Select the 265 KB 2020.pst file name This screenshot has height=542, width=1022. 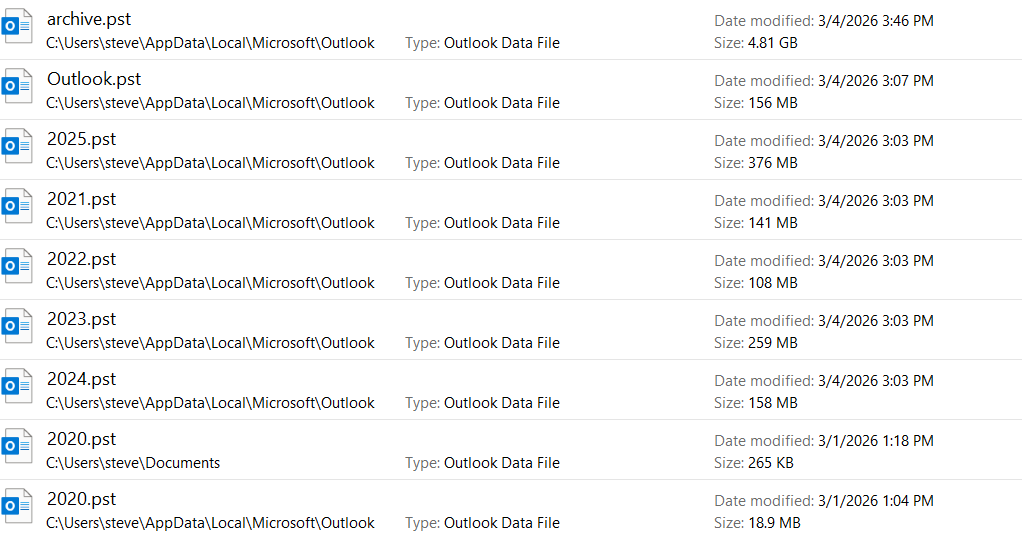81,438
